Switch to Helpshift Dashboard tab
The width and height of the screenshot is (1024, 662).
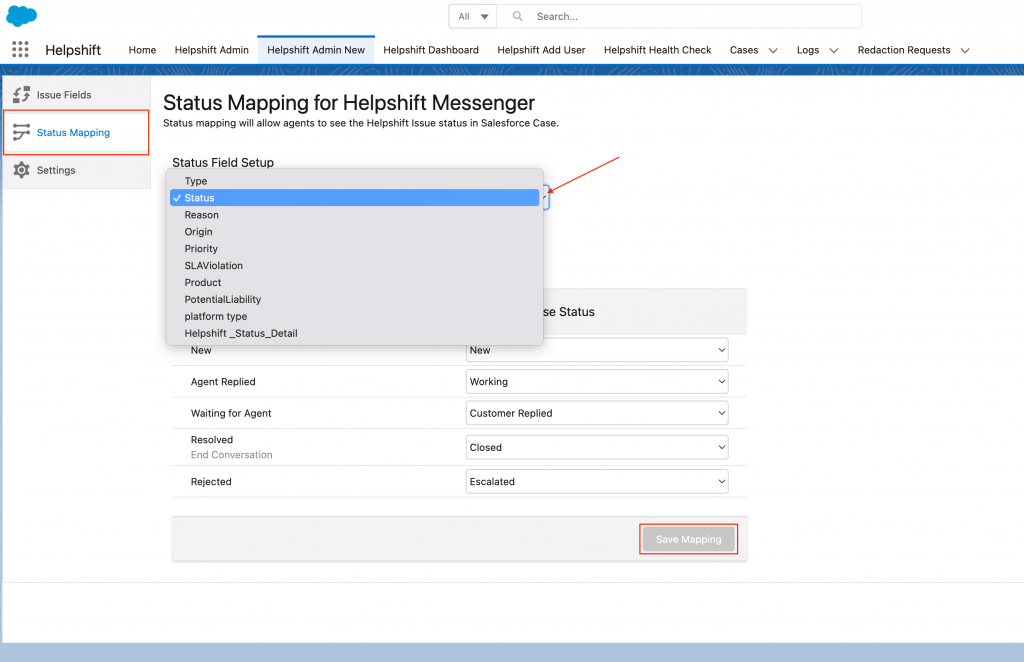coord(430,50)
